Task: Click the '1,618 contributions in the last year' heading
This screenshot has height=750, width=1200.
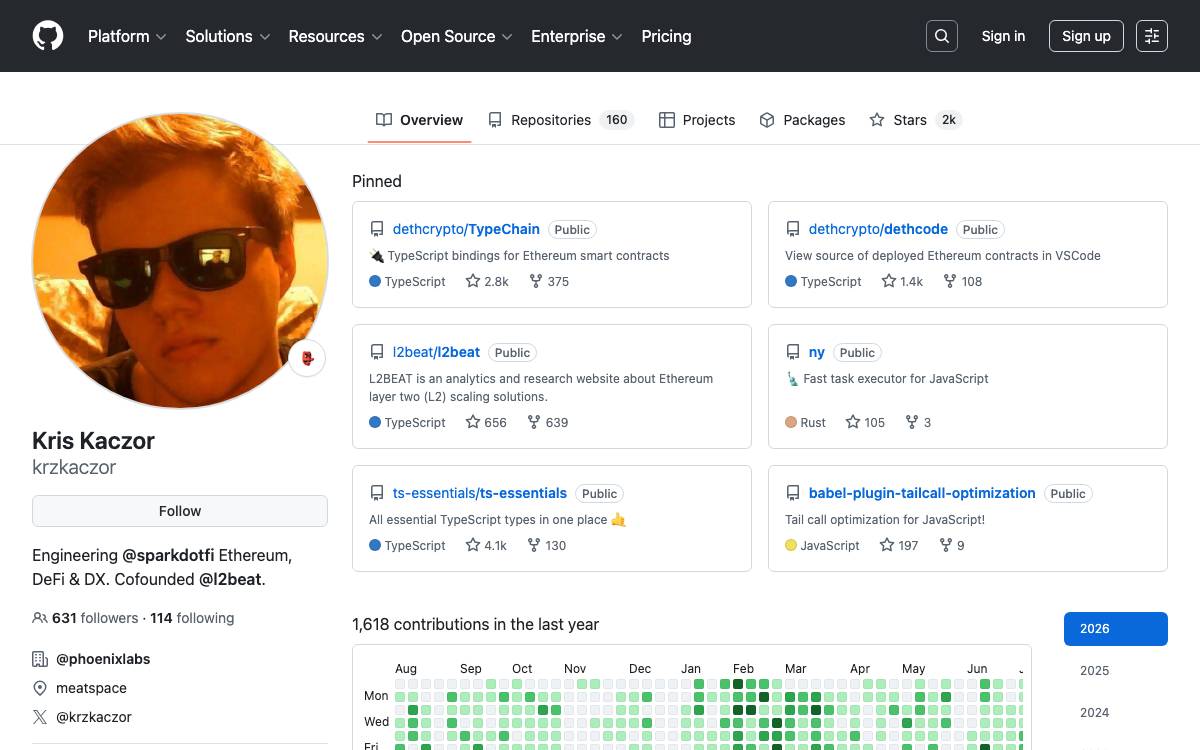Action: tap(475, 624)
